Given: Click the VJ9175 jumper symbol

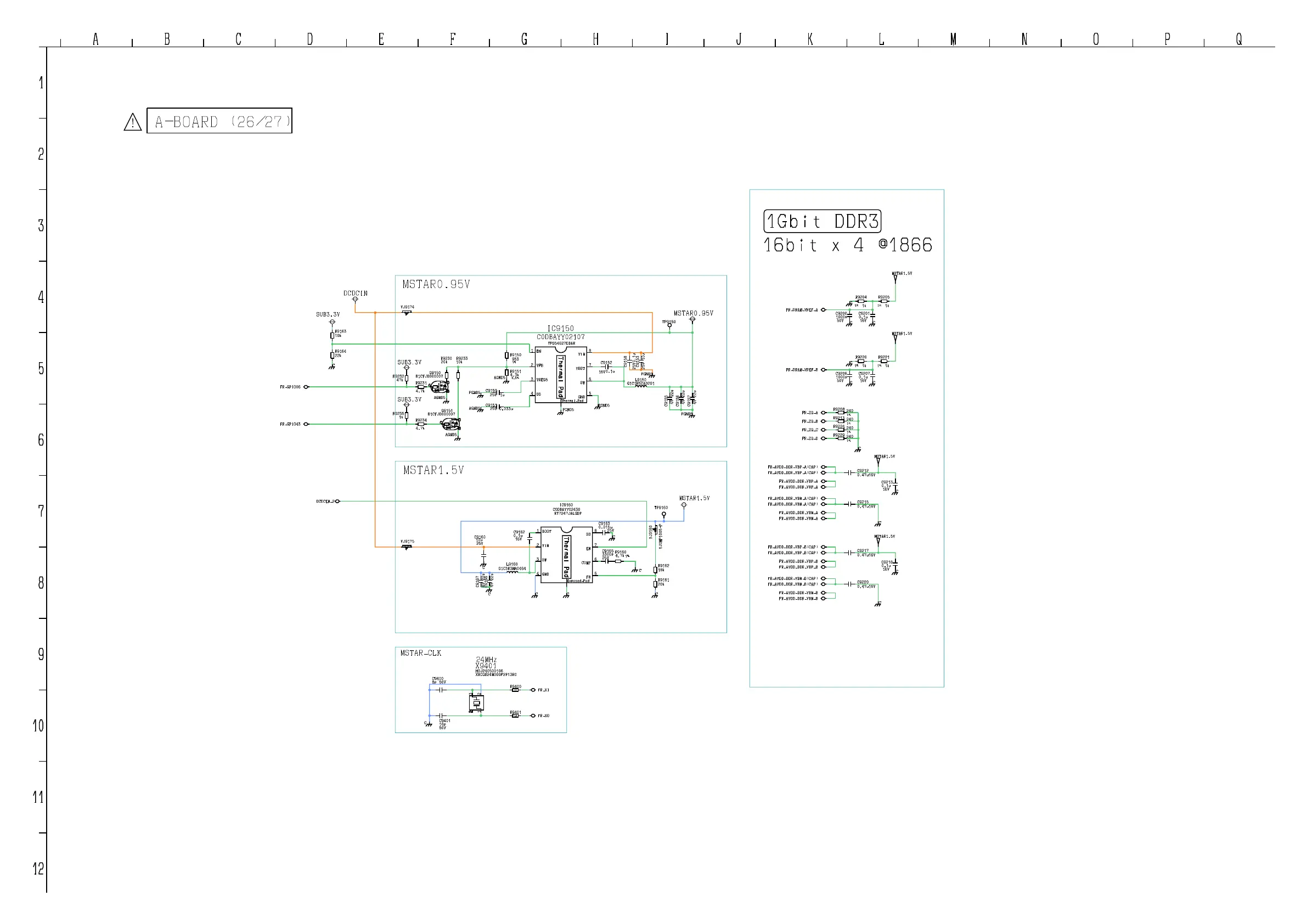Looking at the screenshot, I should click(x=407, y=547).
